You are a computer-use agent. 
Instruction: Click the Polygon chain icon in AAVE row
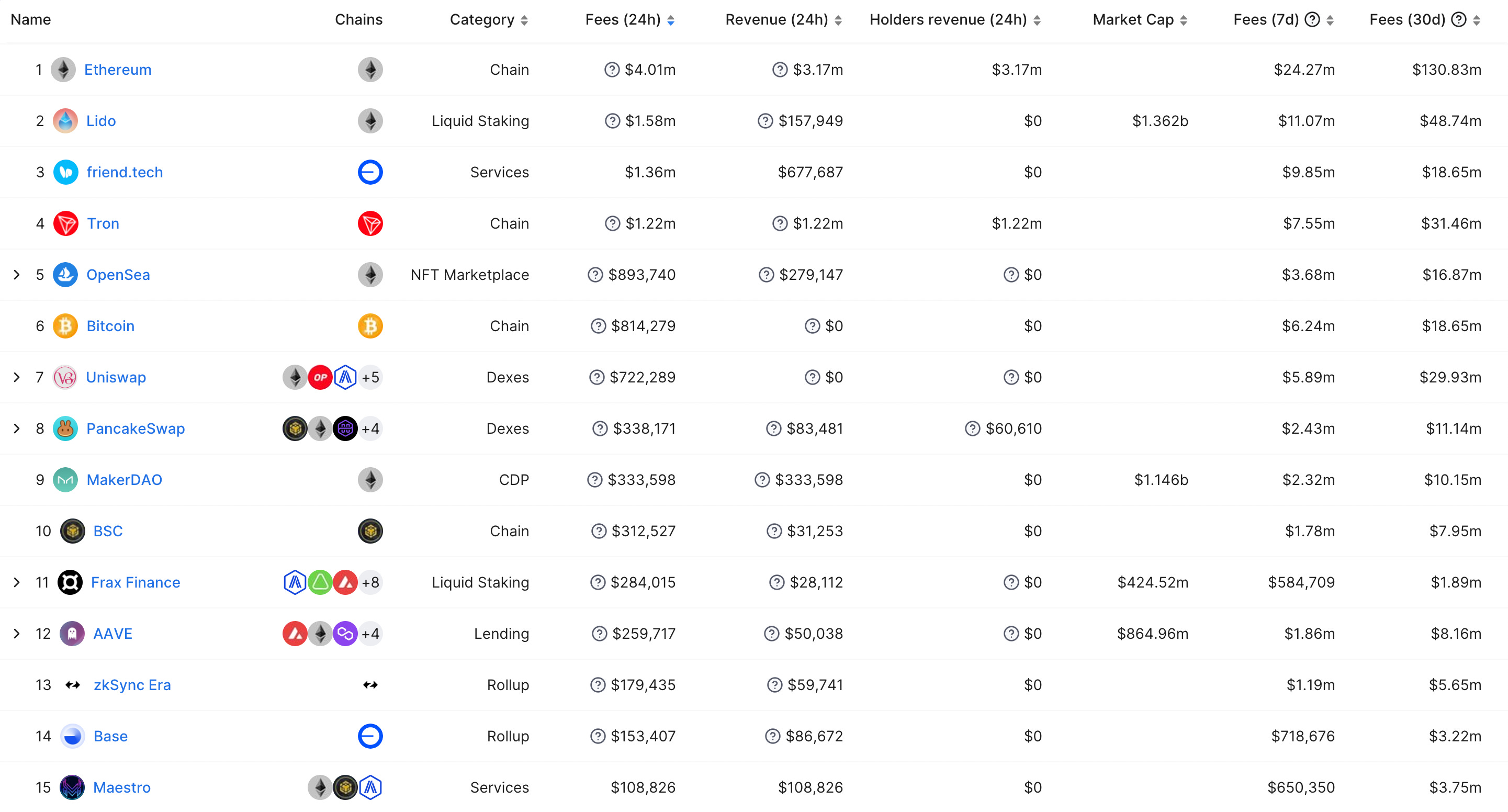[x=345, y=634]
